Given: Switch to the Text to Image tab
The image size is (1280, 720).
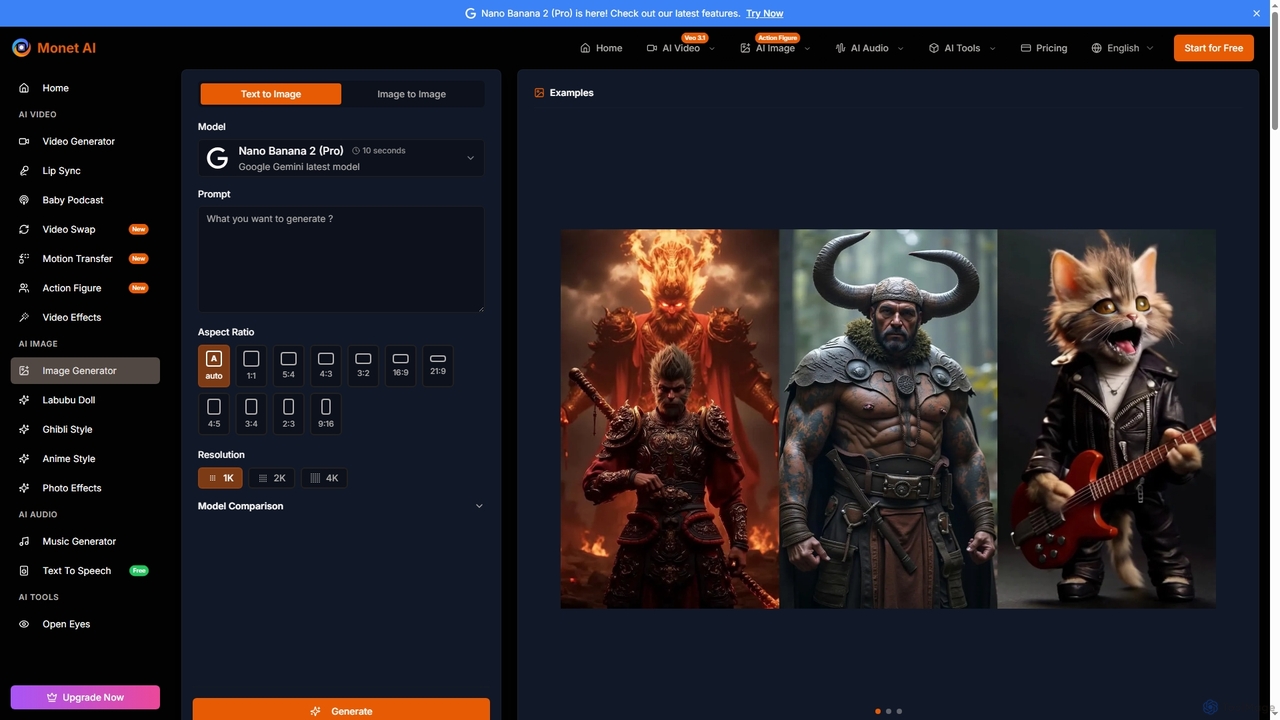Looking at the screenshot, I should click(271, 94).
